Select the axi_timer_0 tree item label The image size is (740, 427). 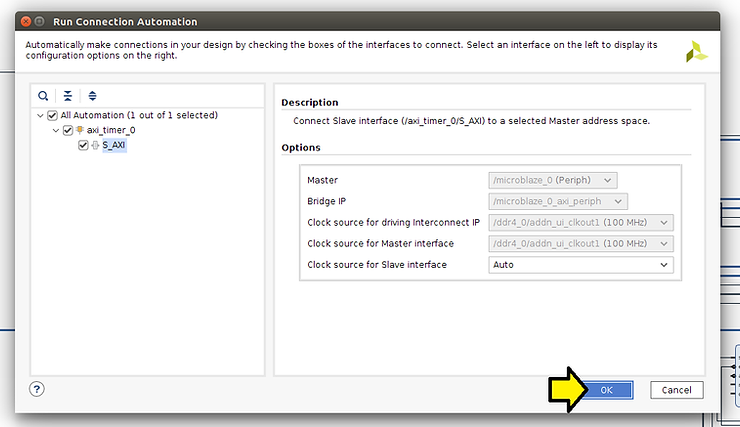tap(111, 130)
